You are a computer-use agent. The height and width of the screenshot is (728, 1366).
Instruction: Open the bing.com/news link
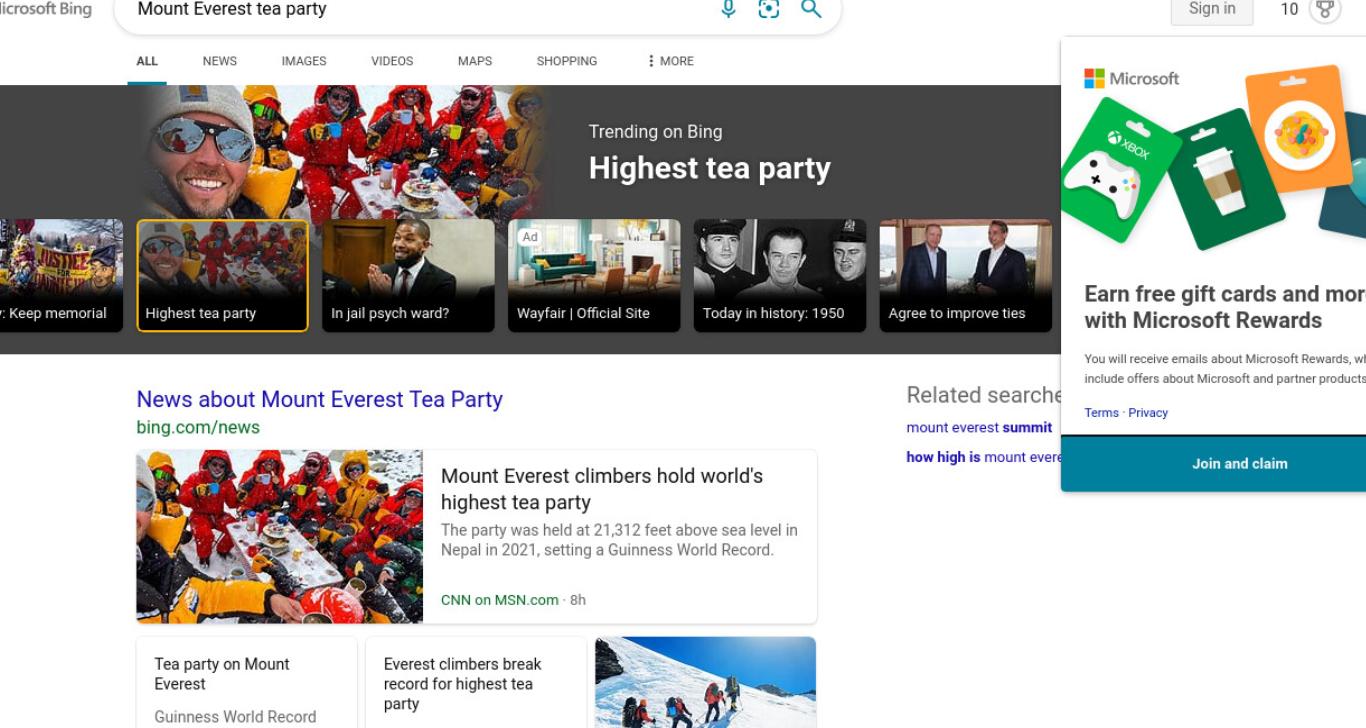coord(198,427)
